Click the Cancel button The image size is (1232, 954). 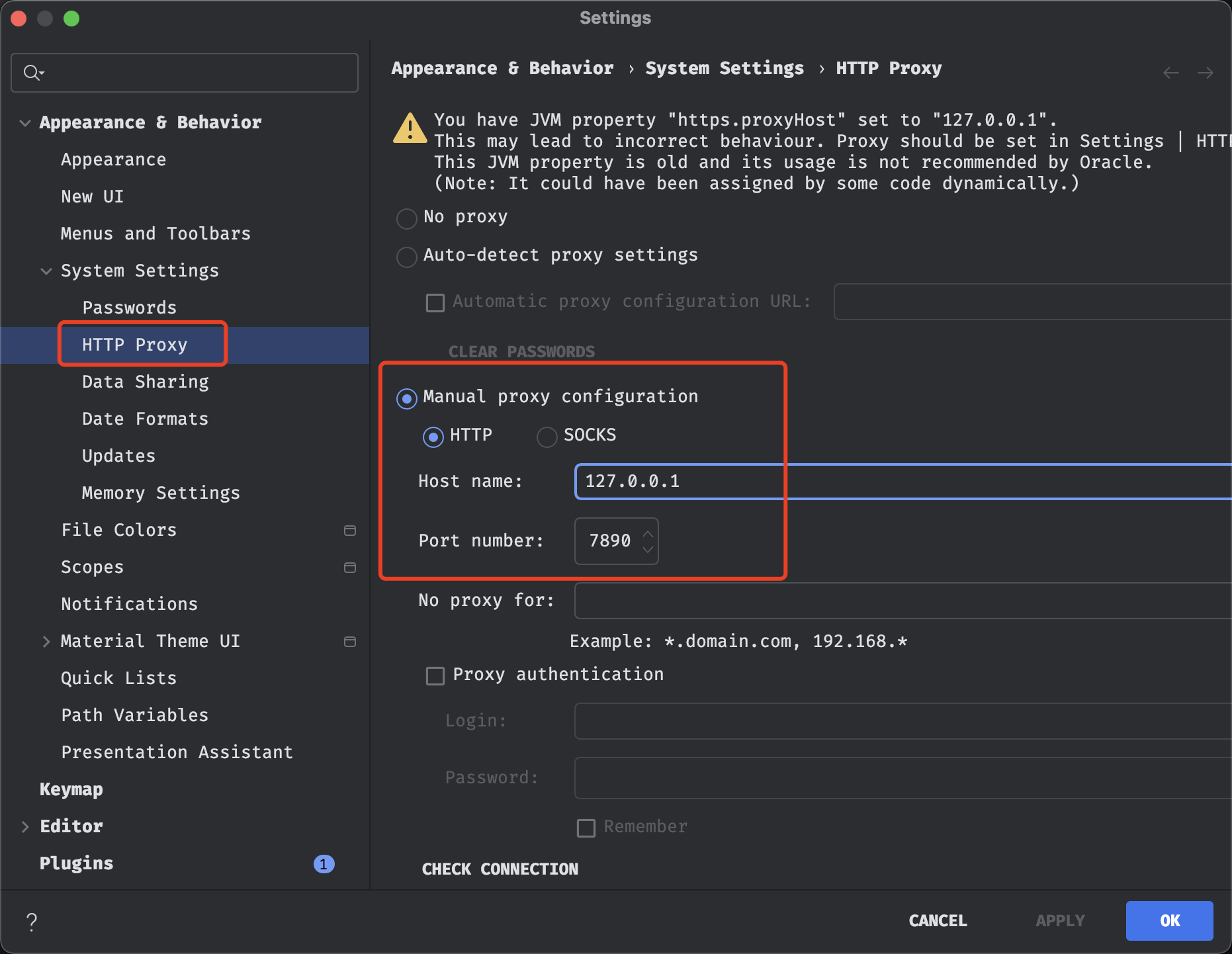coord(938,921)
